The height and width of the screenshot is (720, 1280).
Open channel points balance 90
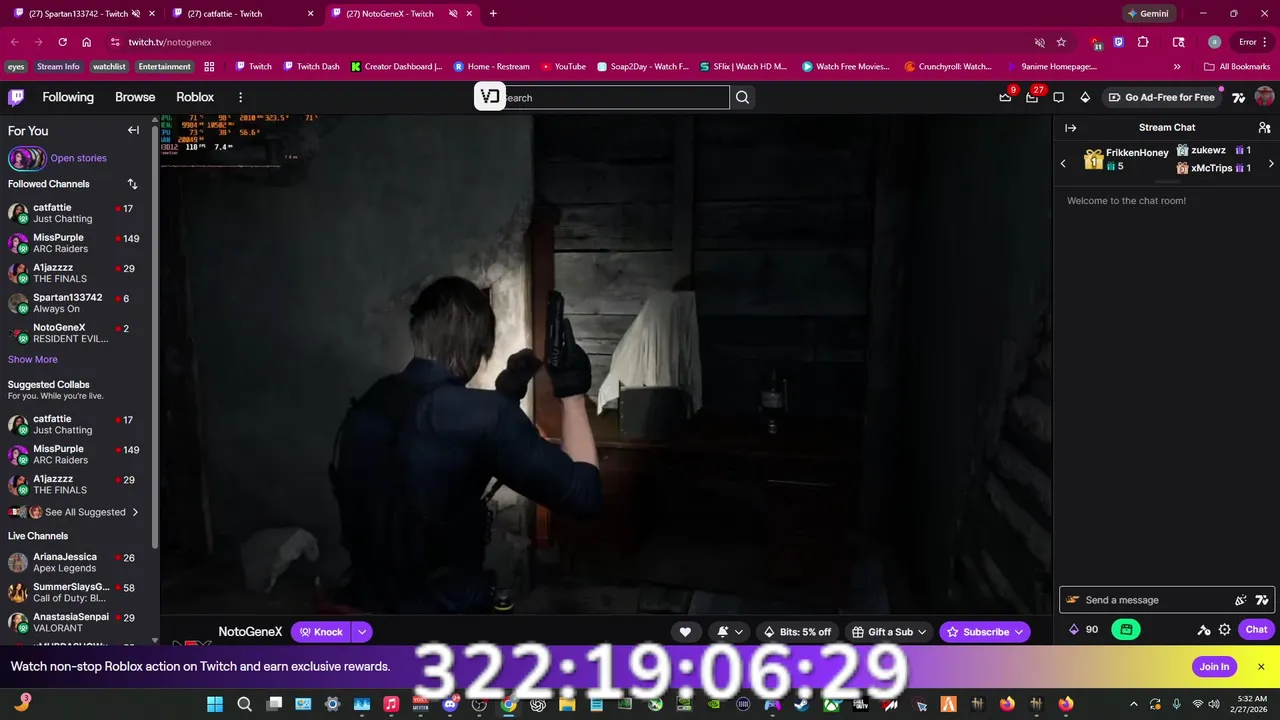point(1084,629)
